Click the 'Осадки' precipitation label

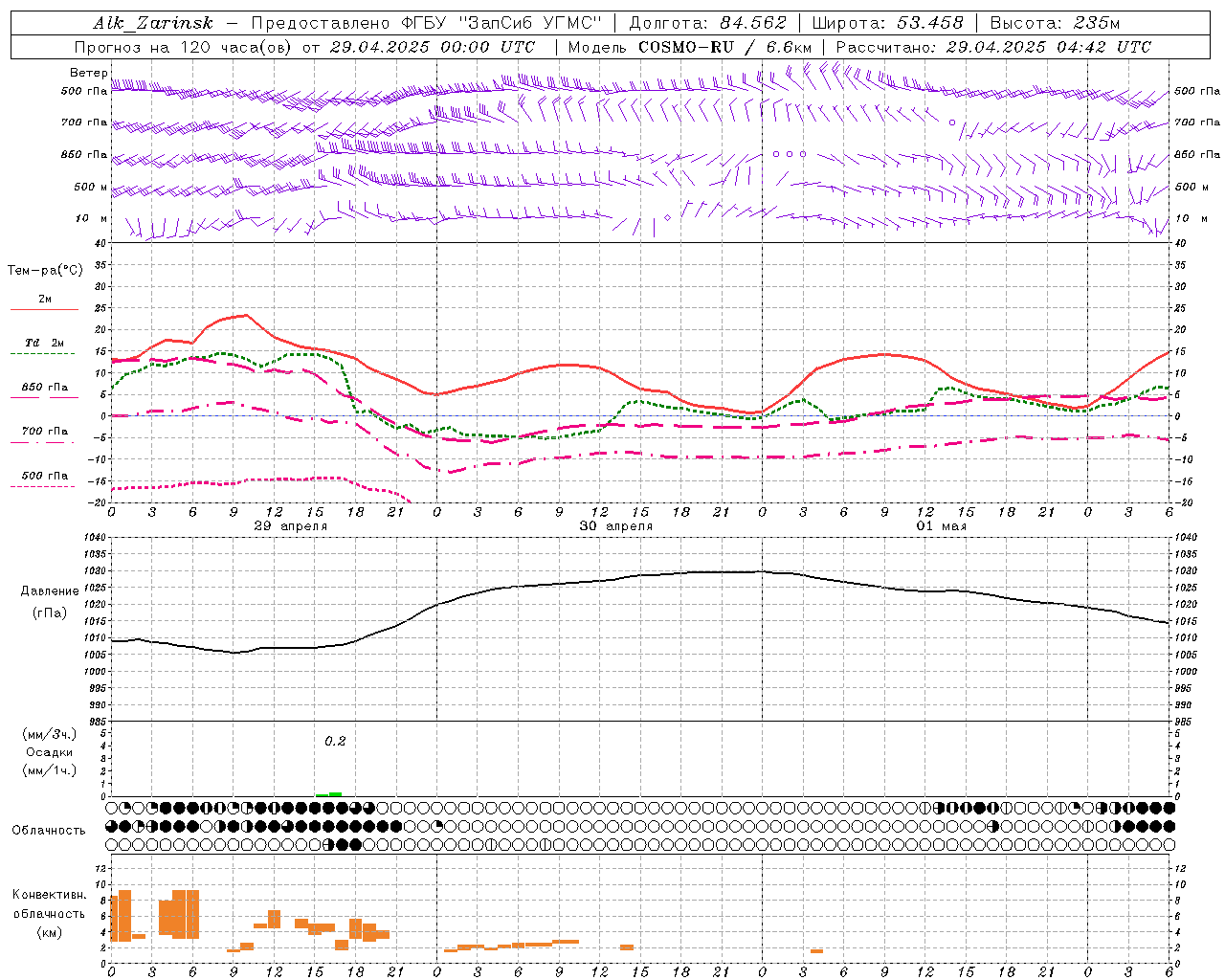(50, 752)
